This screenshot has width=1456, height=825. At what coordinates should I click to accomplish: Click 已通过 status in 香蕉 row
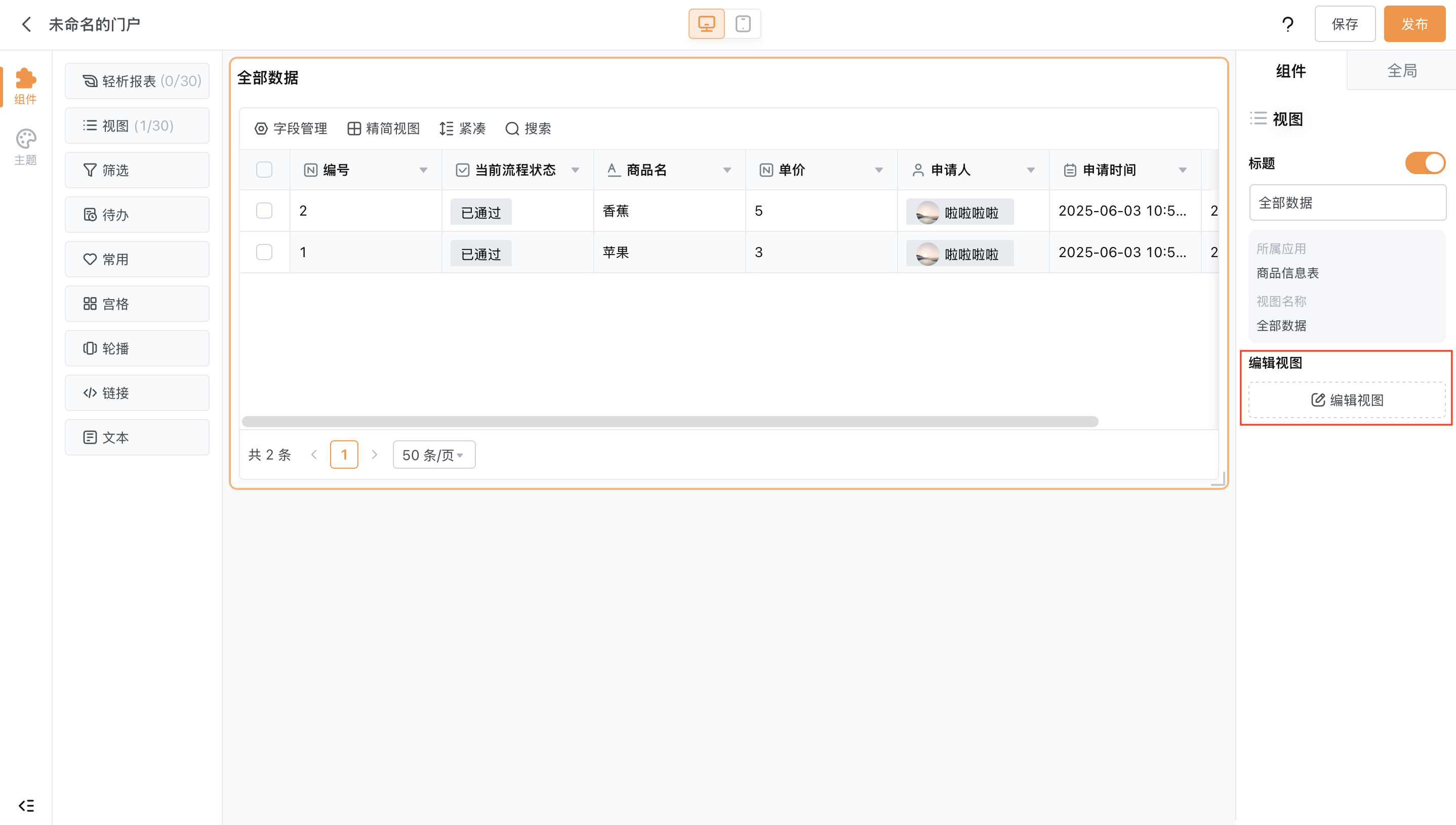pyautogui.click(x=480, y=212)
